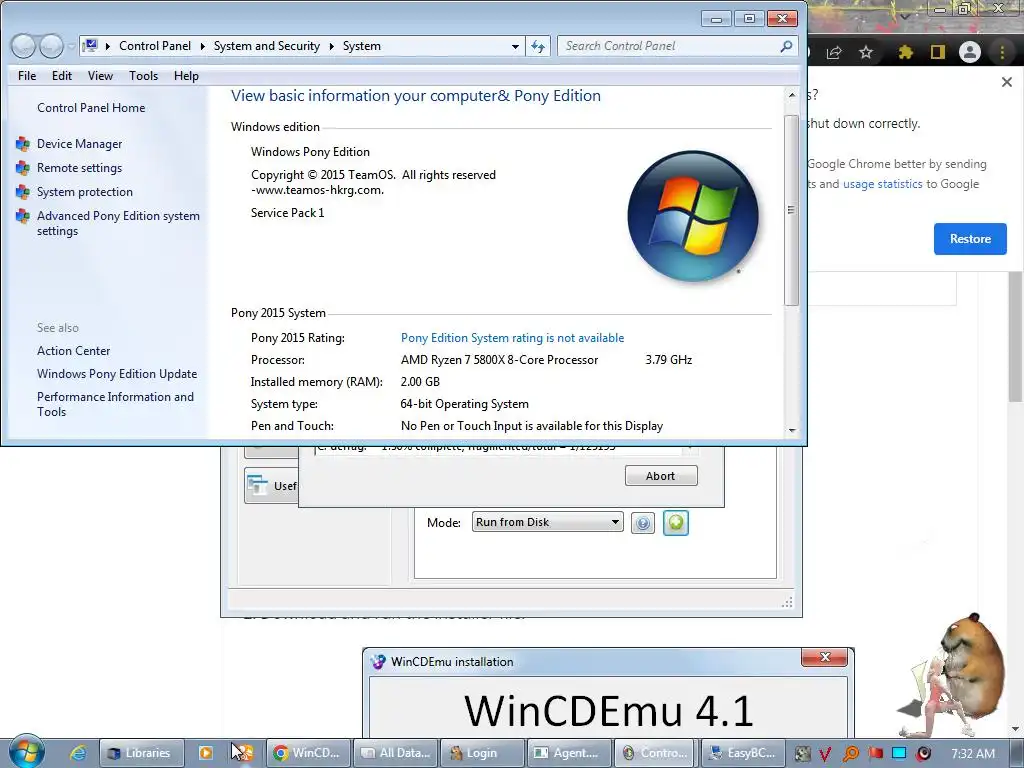Click System window scrollbar down arrow
1024x768 pixels.
tap(792, 430)
